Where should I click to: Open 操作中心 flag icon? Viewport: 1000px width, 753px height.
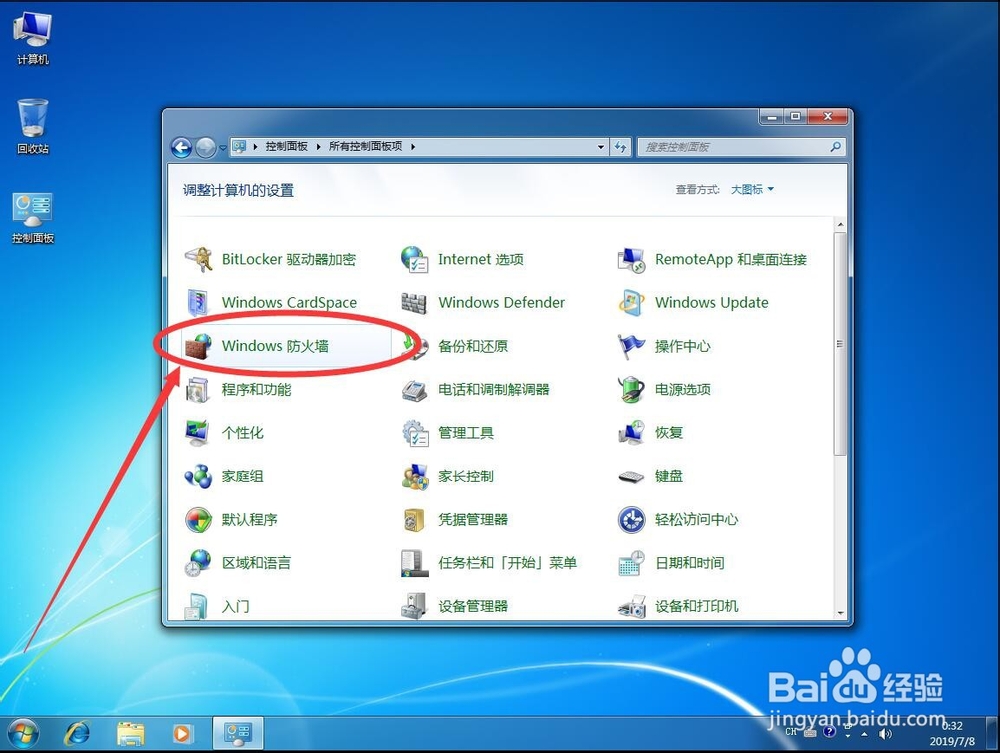click(632, 346)
